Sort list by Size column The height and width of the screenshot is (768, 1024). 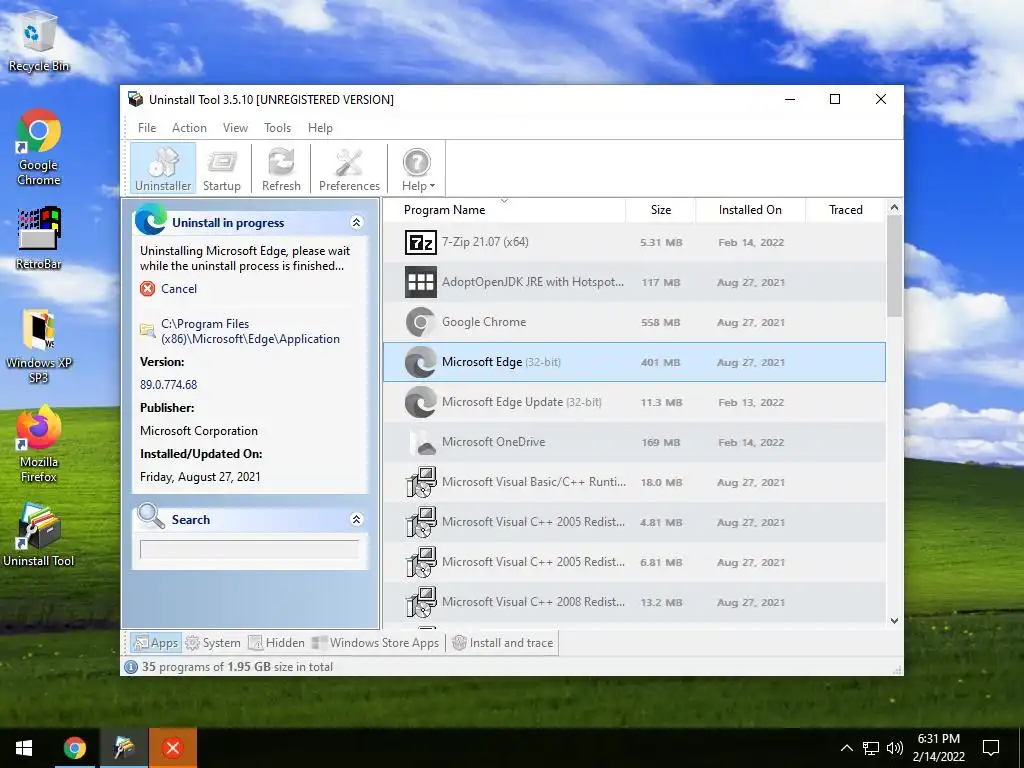tap(661, 210)
